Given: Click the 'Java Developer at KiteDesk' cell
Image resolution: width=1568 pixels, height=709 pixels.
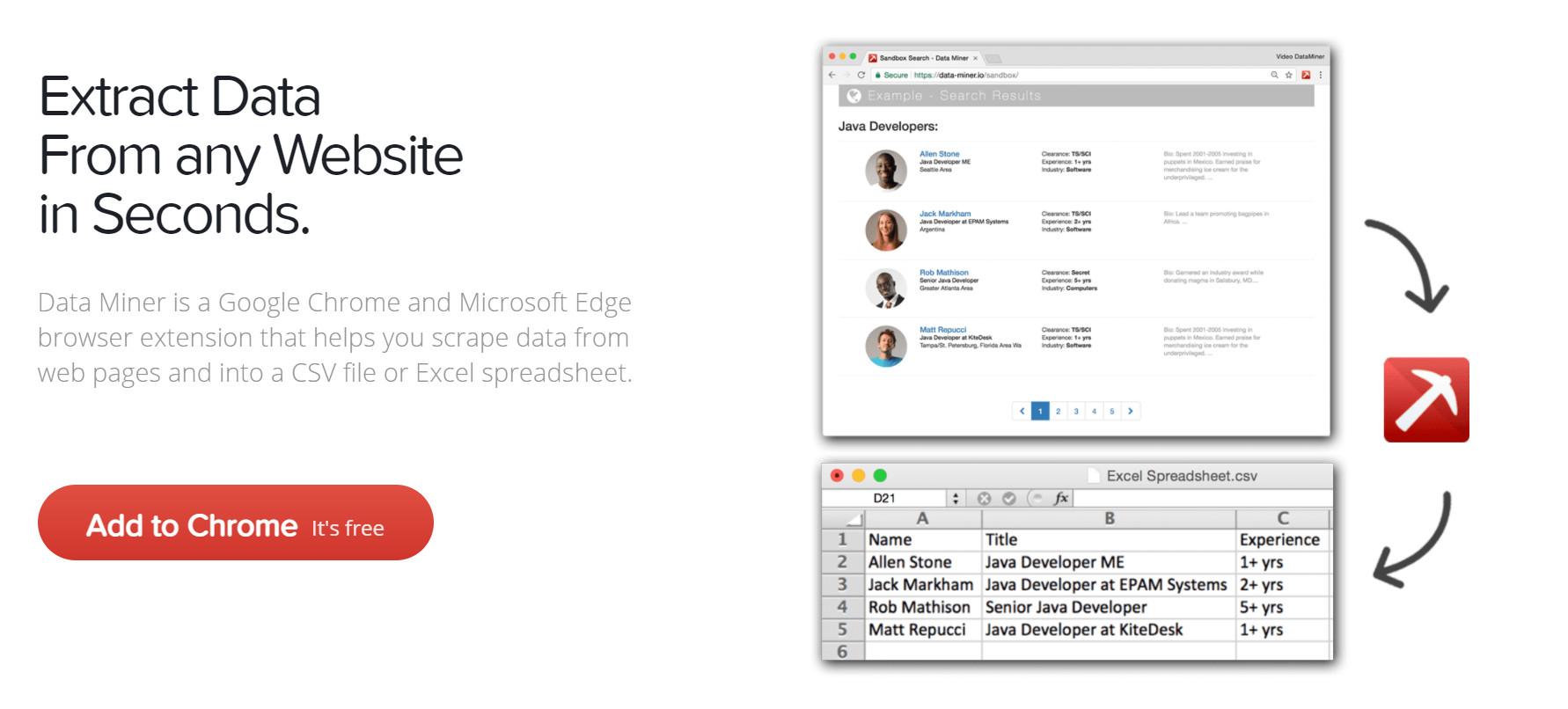Looking at the screenshot, I should (x=1109, y=630).
